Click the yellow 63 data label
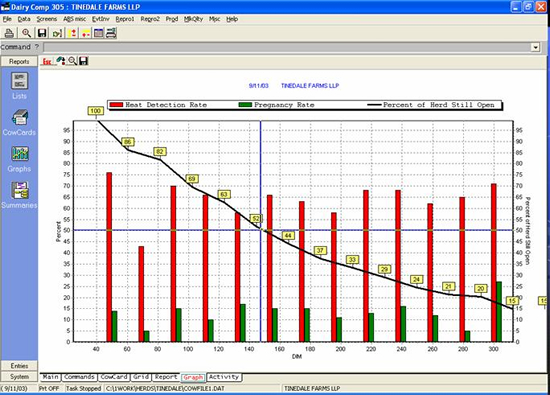 [224, 194]
